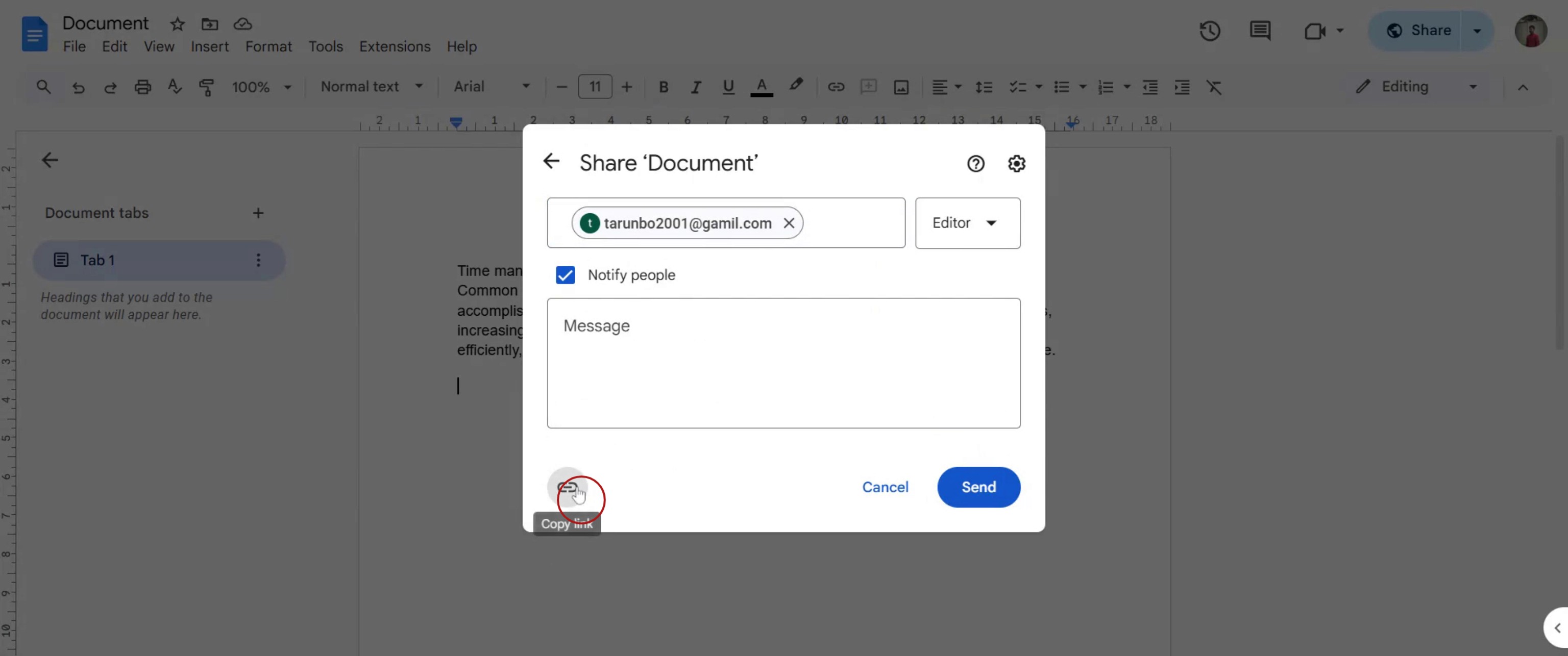Toggle italic formatting button
The height and width of the screenshot is (656, 1568).
click(x=695, y=87)
